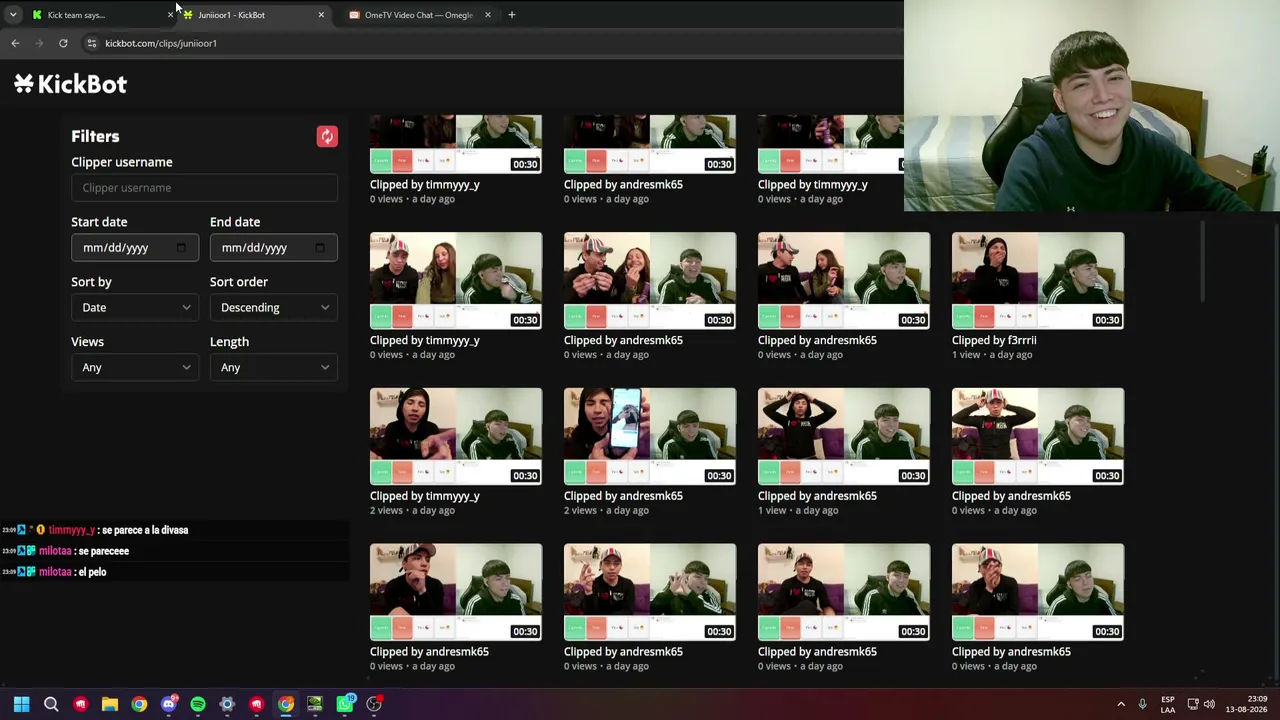
Task: Open the volume control in system tray
Action: click(x=1209, y=704)
